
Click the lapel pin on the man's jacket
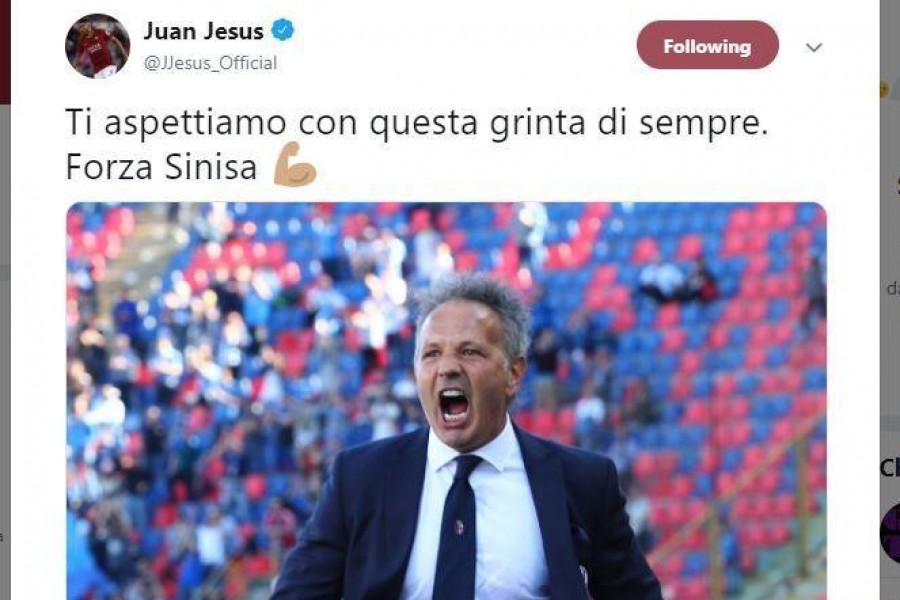tap(459, 527)
